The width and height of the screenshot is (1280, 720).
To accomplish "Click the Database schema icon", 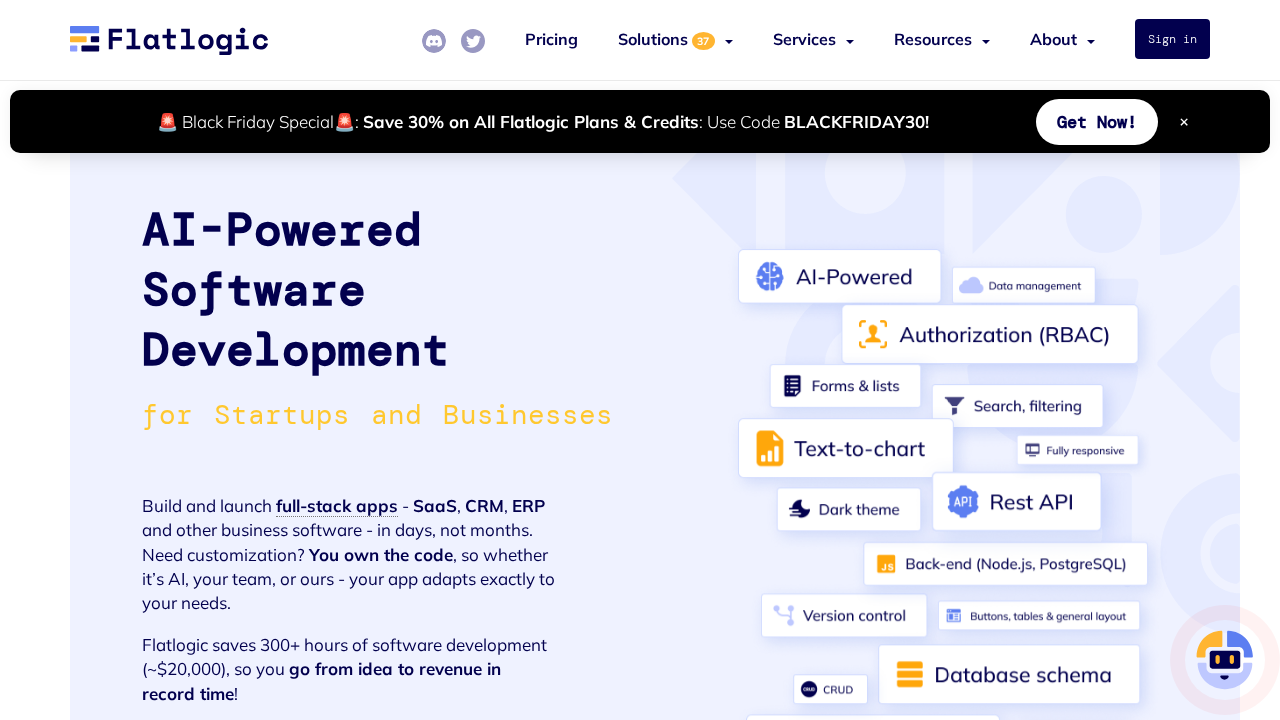I will pyautogui.click(x=909, y=674).
